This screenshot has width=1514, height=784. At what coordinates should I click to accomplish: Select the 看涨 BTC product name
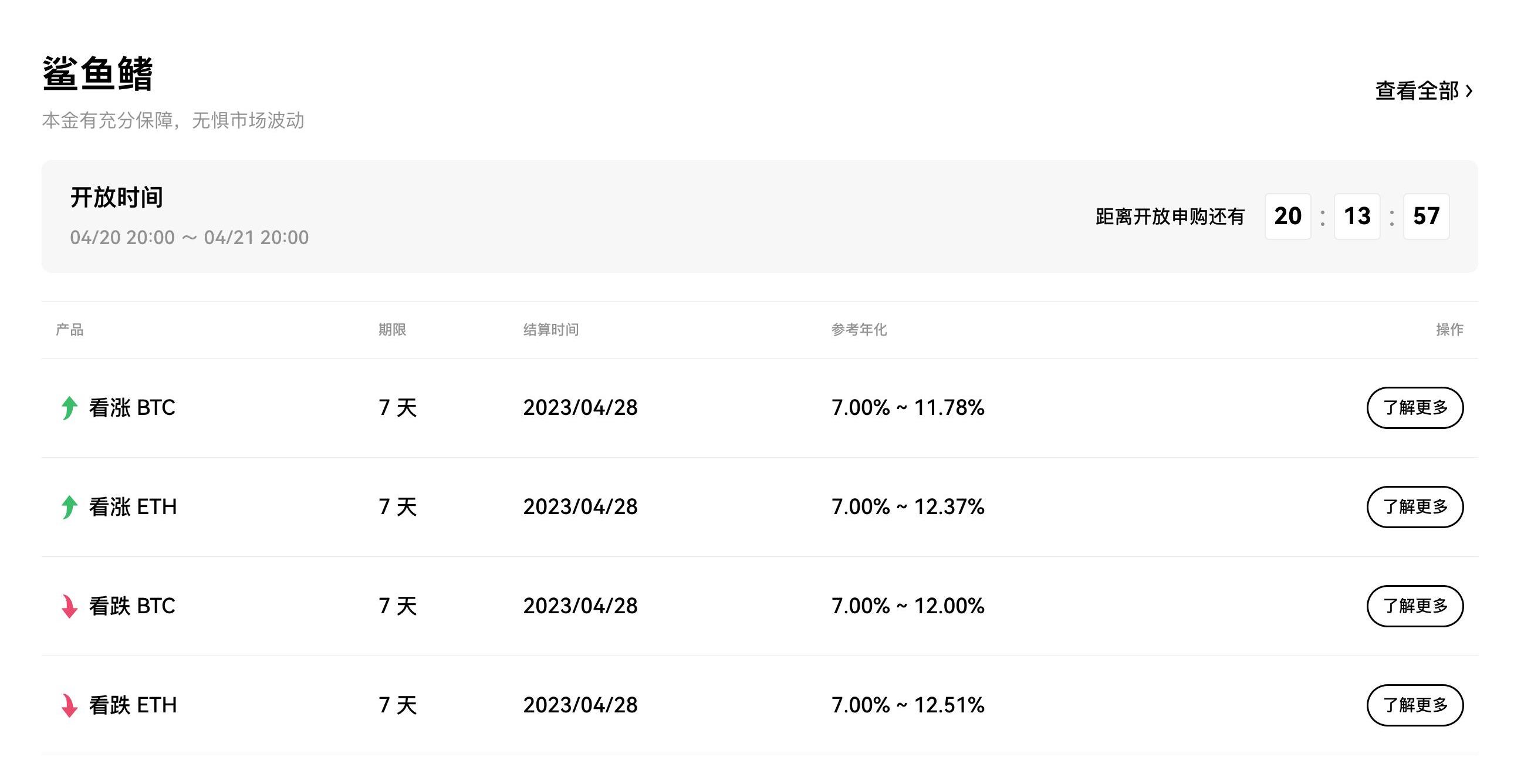point(131,408)
